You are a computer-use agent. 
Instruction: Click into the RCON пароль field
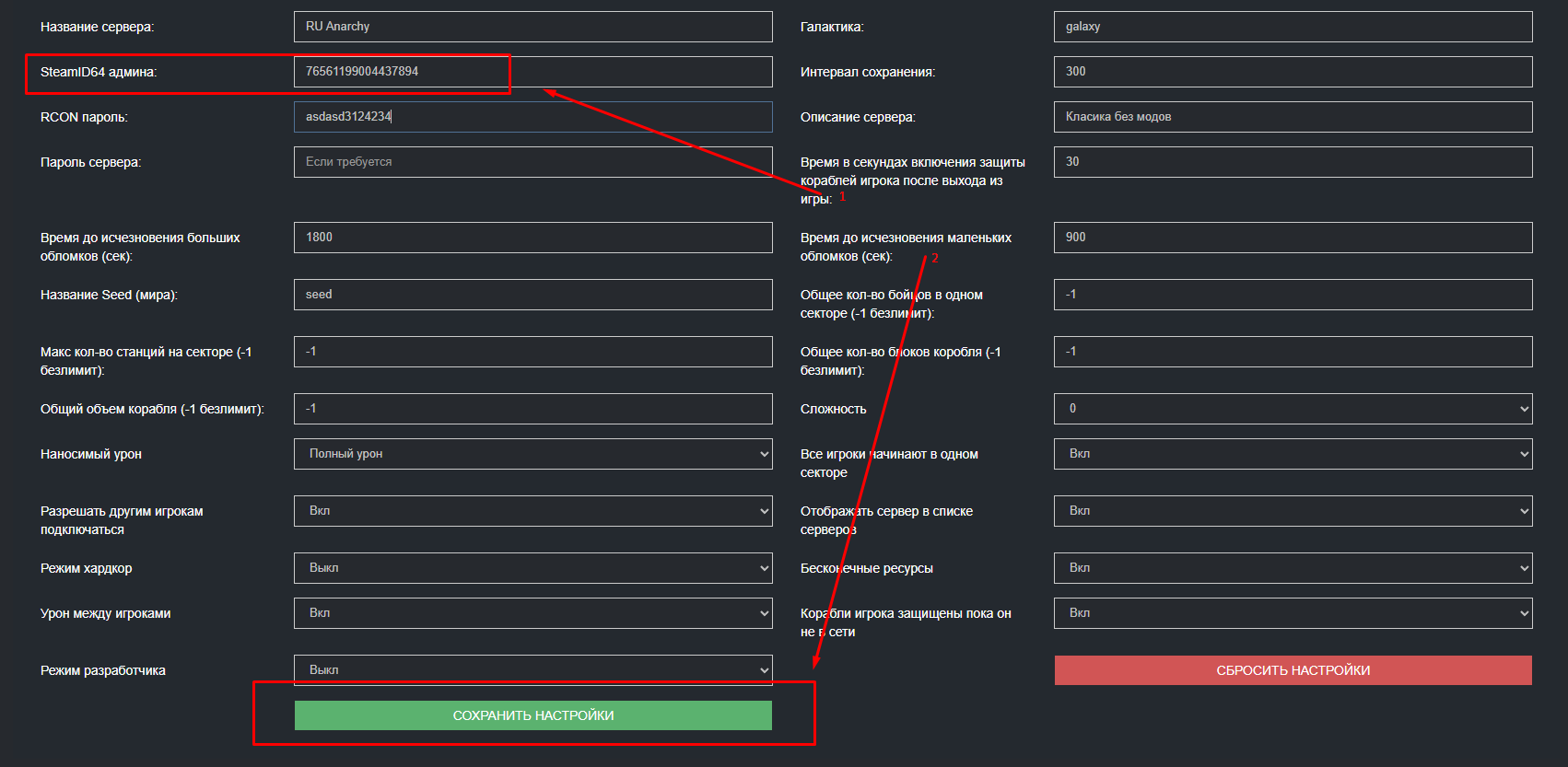pyautogui.click(x=532, y=117)
